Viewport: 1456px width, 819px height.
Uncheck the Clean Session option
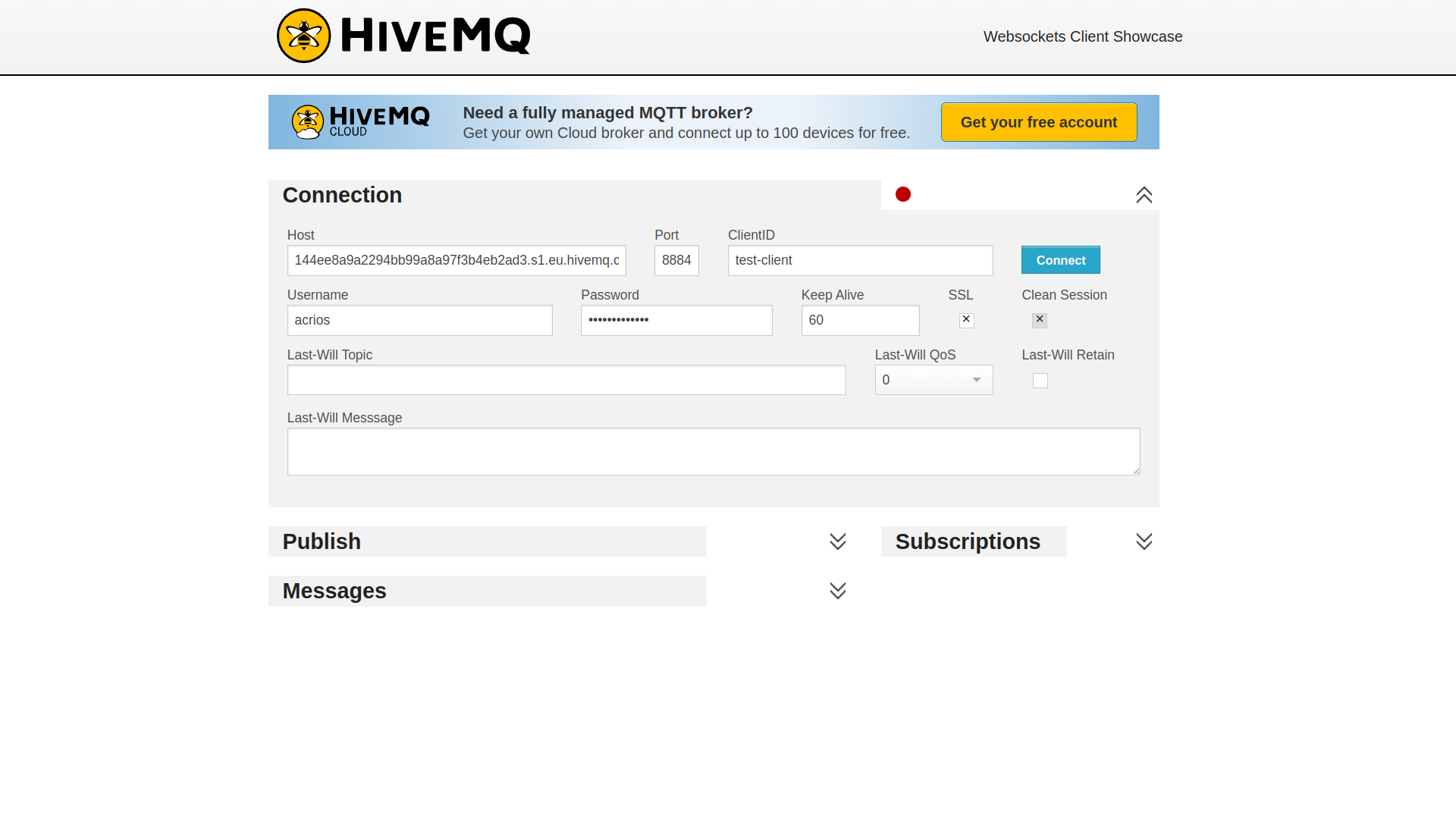click(x=1039, y=320)
